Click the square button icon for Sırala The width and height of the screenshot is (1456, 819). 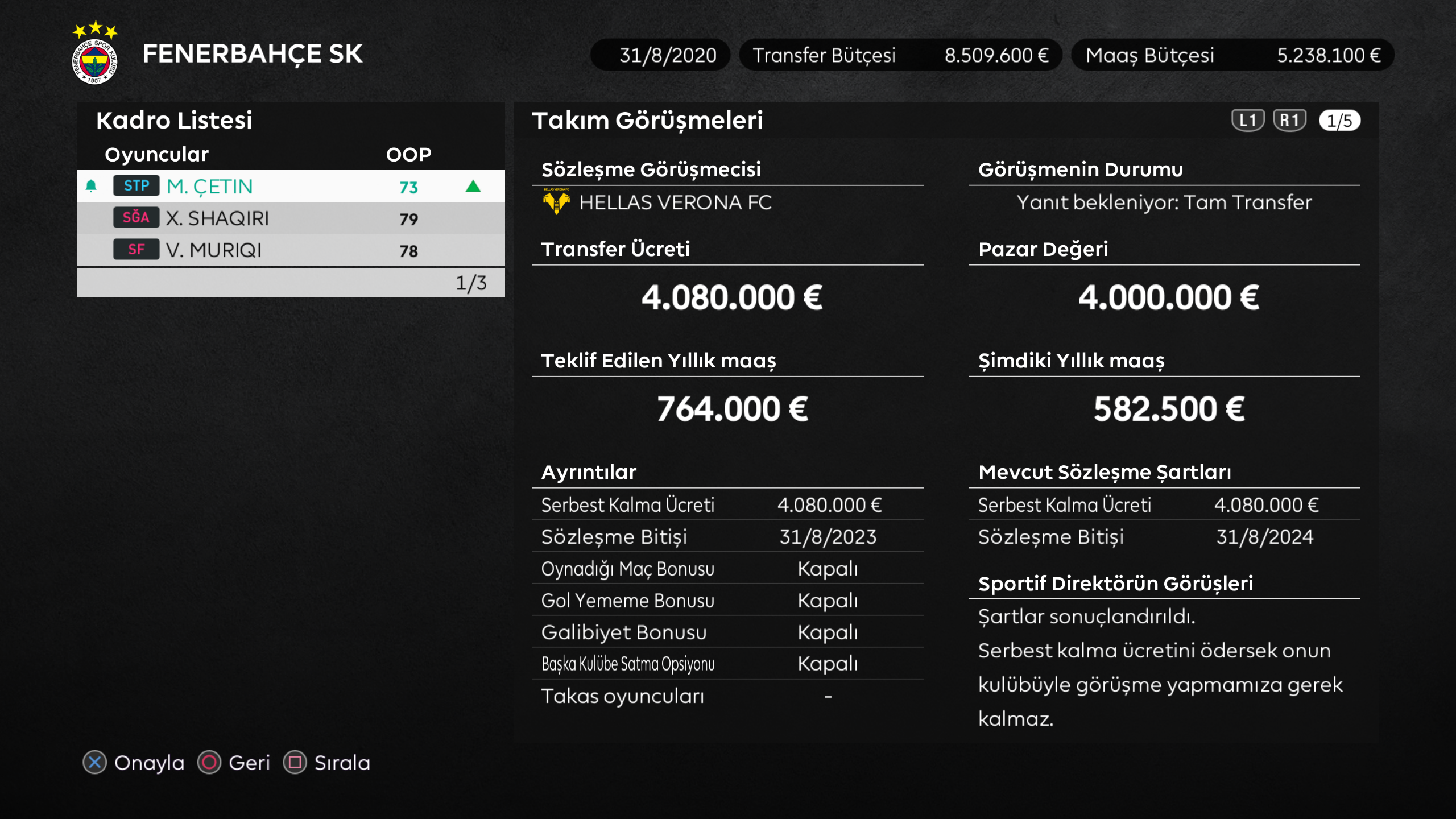click(x=295, y=763)
